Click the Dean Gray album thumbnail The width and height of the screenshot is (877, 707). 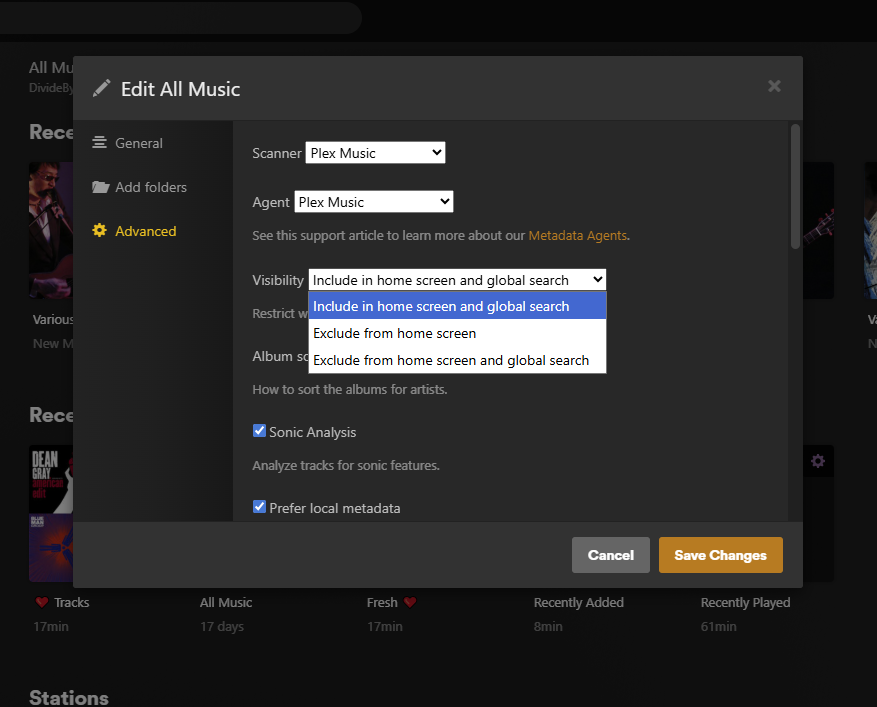[51, 479]
